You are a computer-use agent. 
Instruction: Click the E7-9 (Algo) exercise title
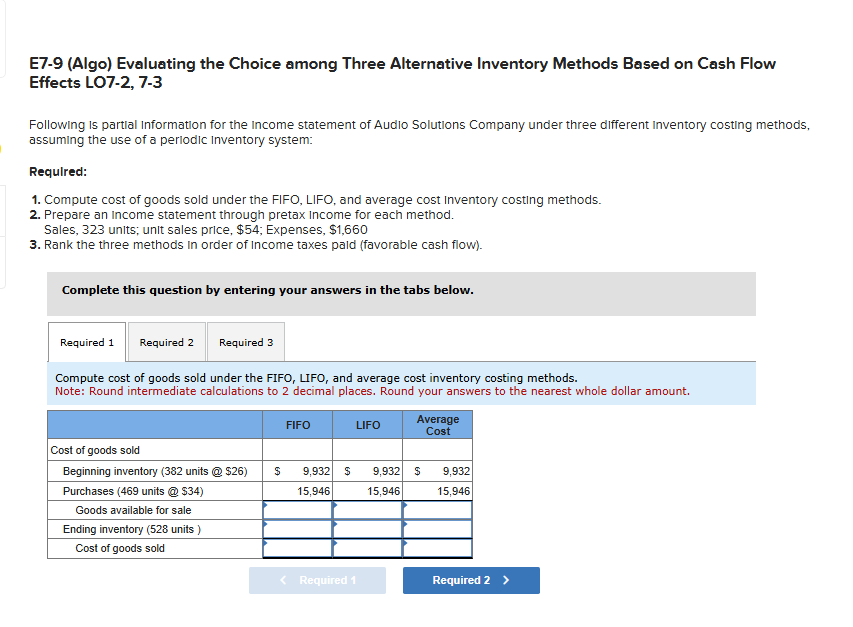tap(403, 73)
